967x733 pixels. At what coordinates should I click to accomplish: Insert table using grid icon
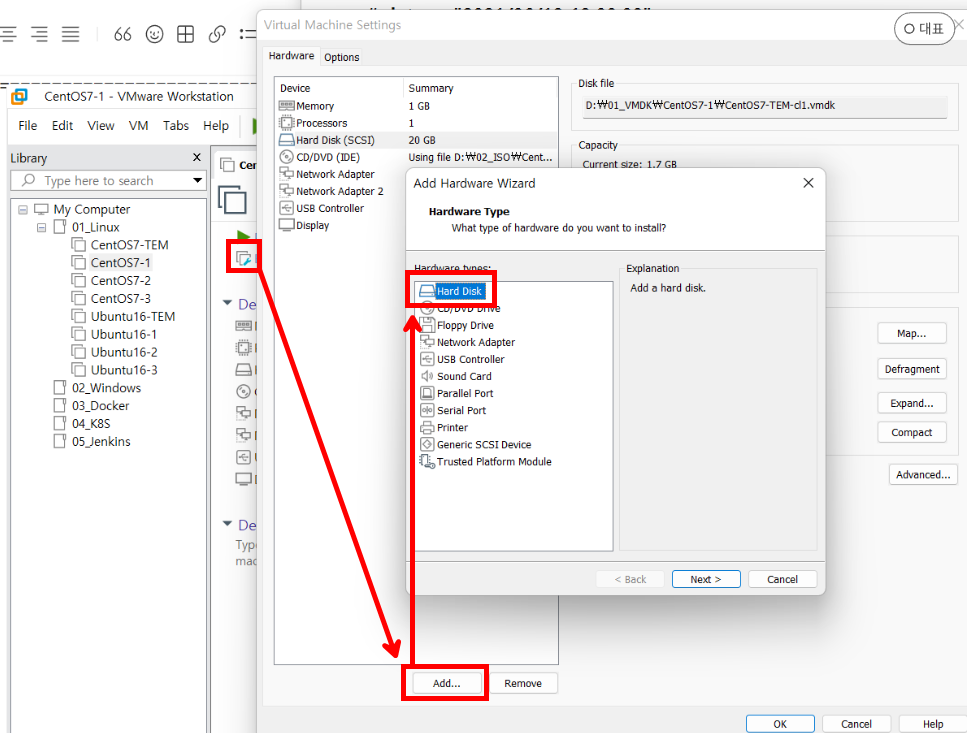(x=186, y=34)
